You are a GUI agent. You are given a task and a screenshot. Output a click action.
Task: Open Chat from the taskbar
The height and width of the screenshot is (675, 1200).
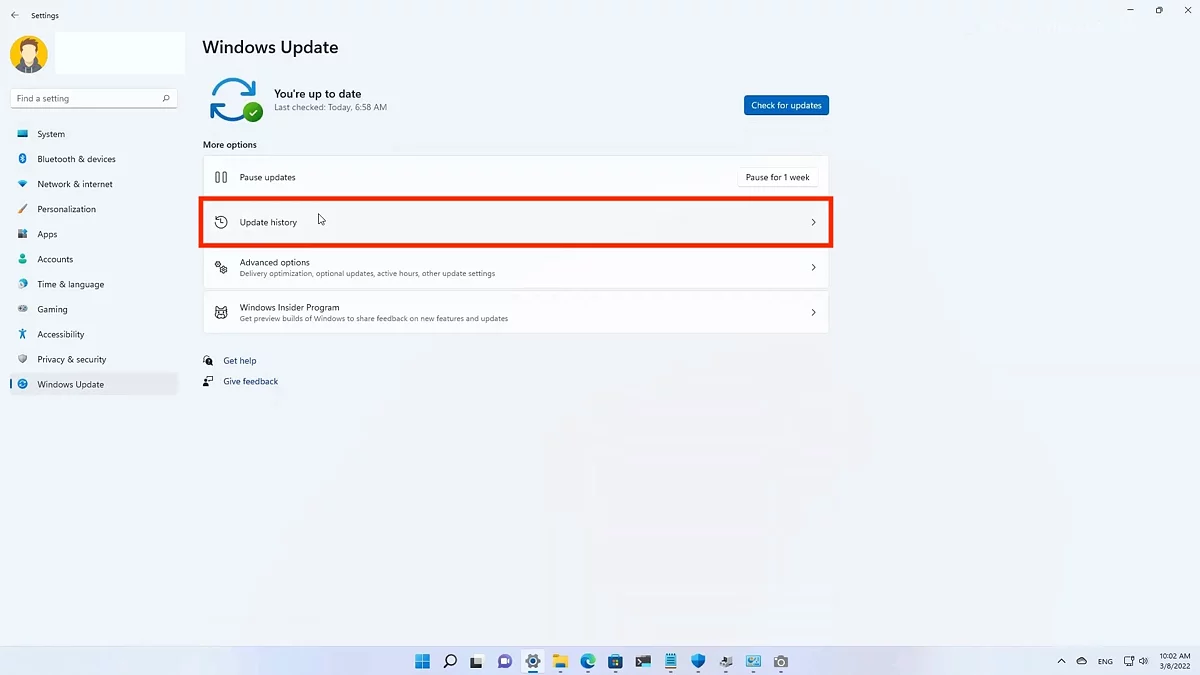[505, 661]
